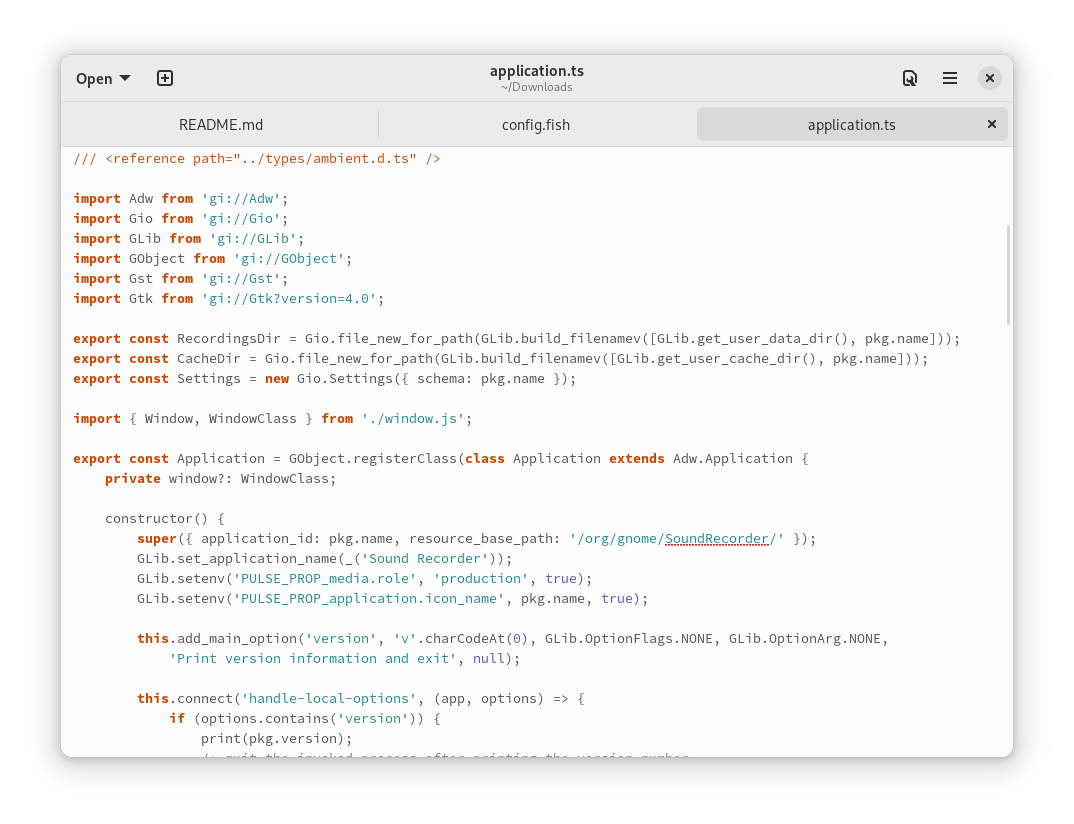Switch to the config.fish tab
1074x824 pixels.
(536, 125)
